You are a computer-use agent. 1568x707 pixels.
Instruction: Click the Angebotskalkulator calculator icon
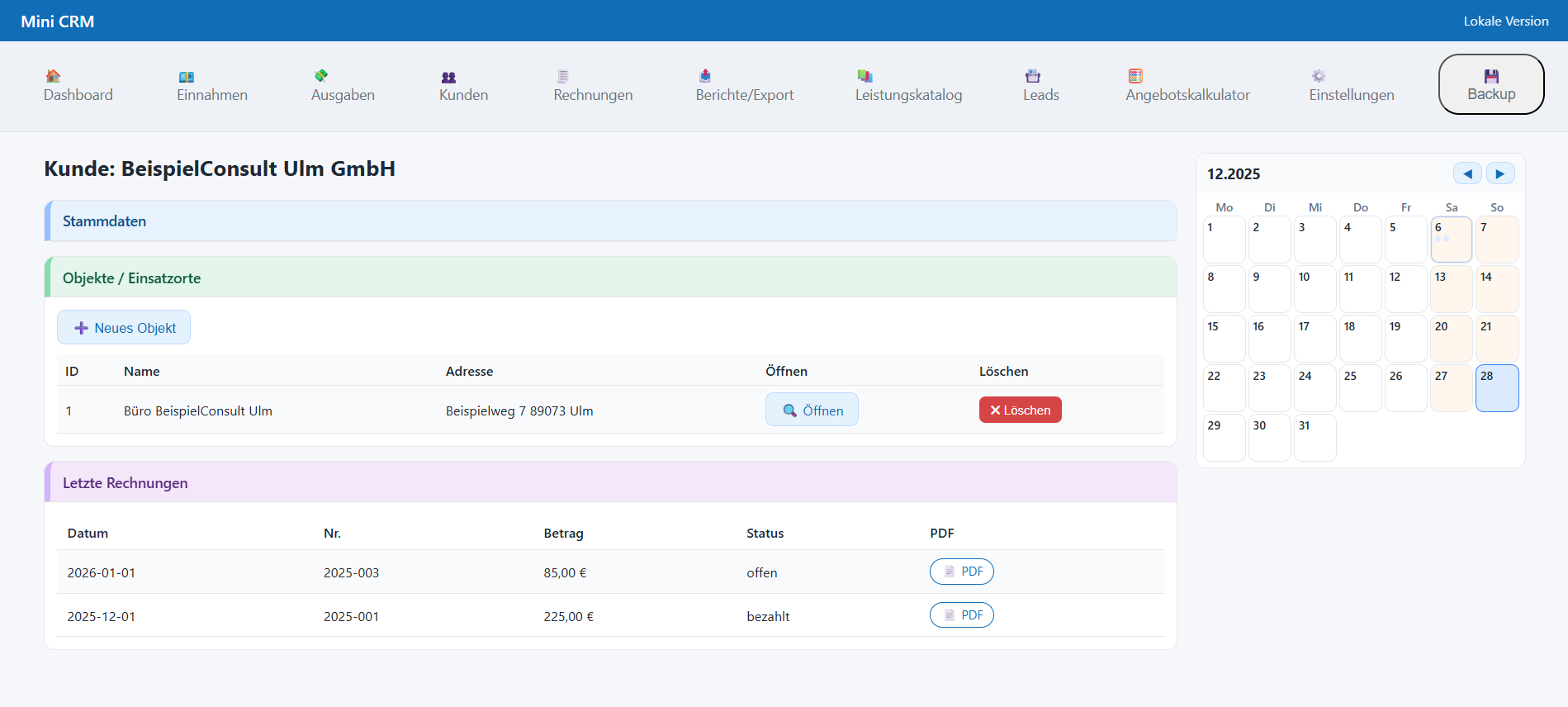1135,76
